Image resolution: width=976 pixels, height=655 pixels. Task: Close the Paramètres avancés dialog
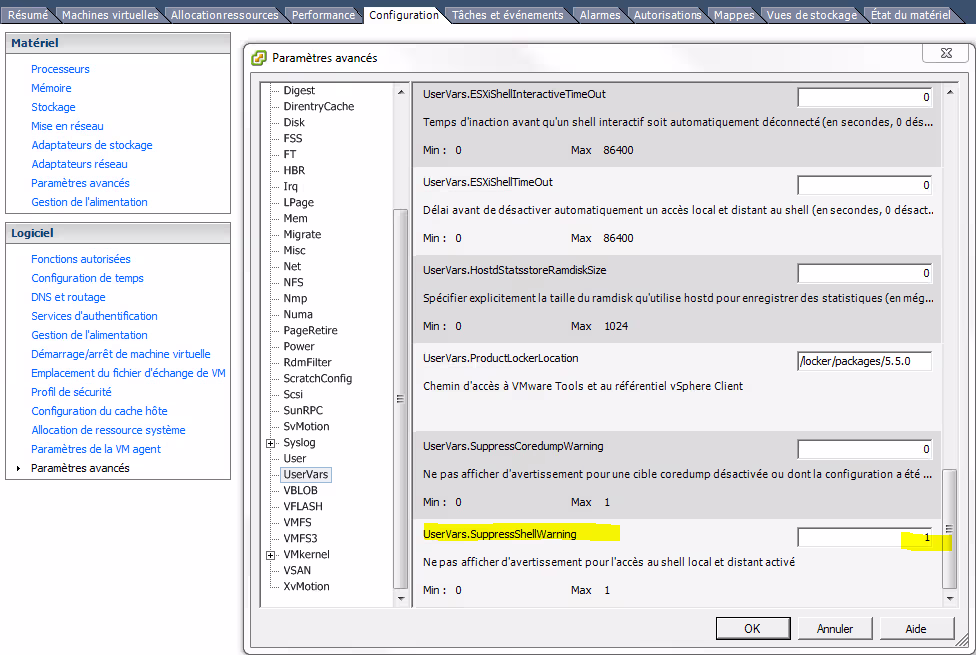point(945,53)
